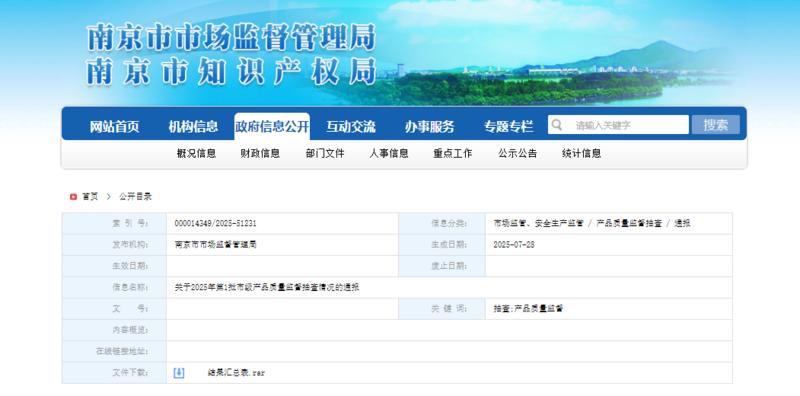Click the 关键词 field label

pos(449,309)
